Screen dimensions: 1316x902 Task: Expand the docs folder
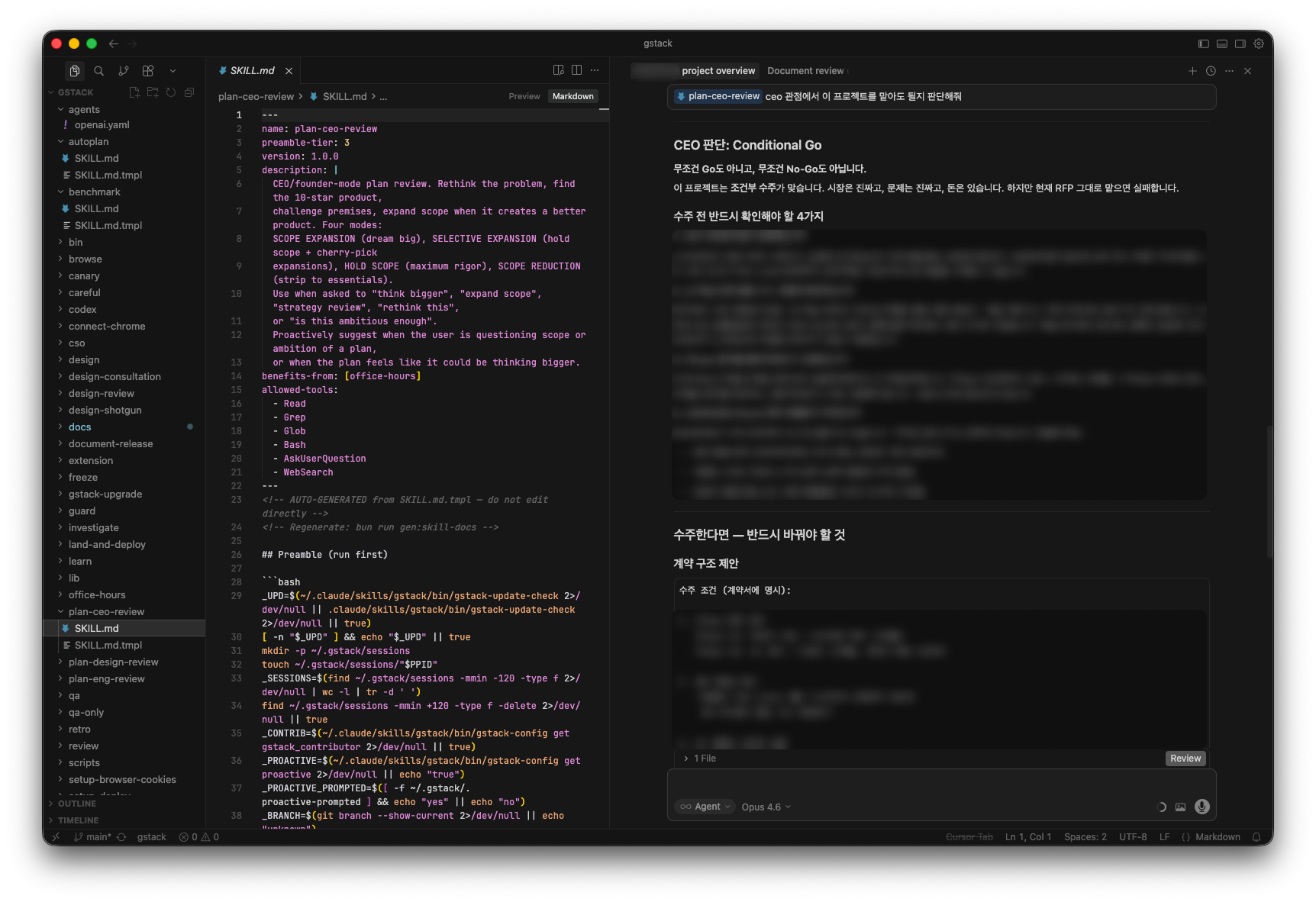click(x=80, y=427)
